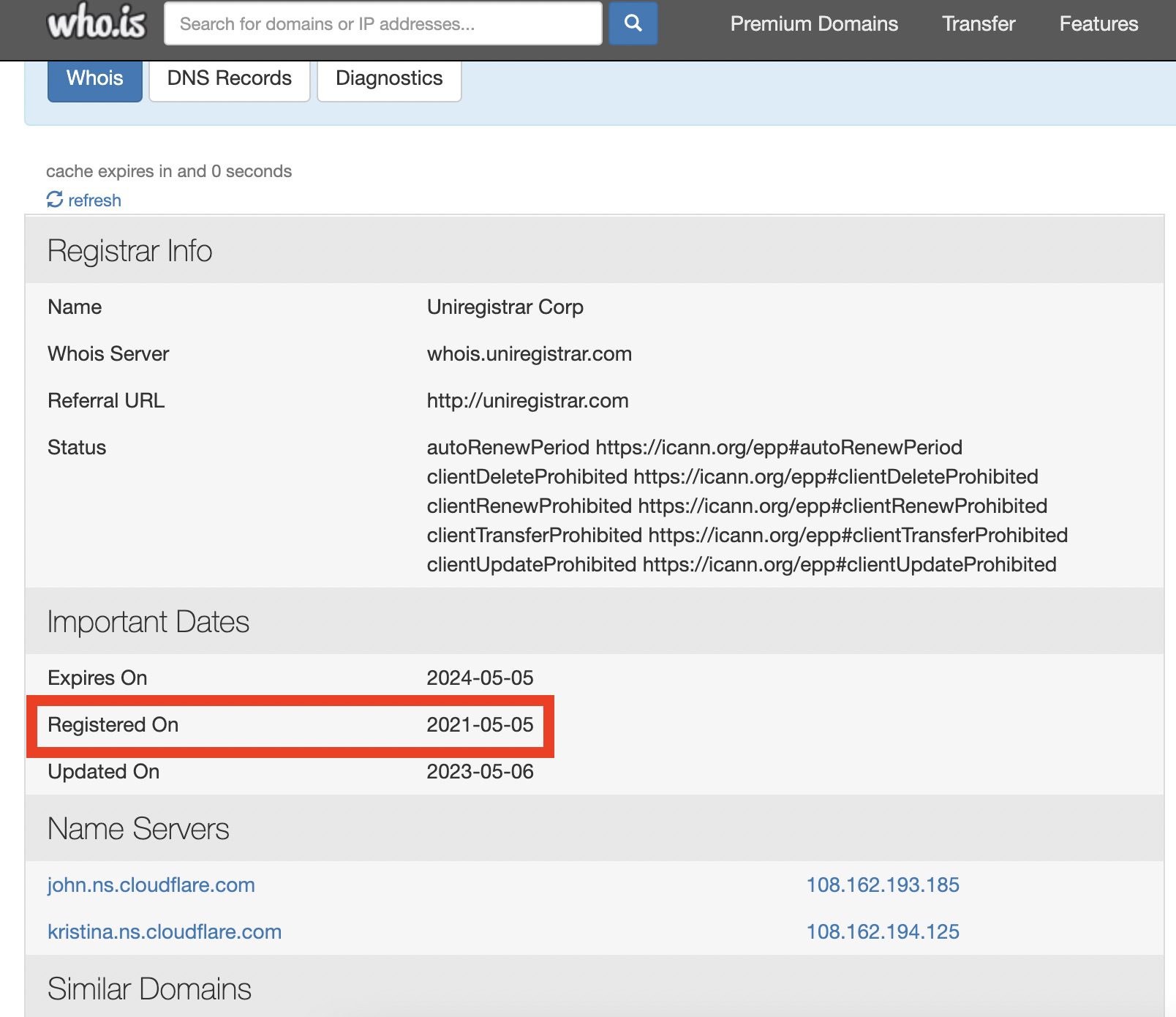Image resolution: width=1176 pixels, height=1017 pixels.
Task: Click the who.is logo
Action: 97,23
